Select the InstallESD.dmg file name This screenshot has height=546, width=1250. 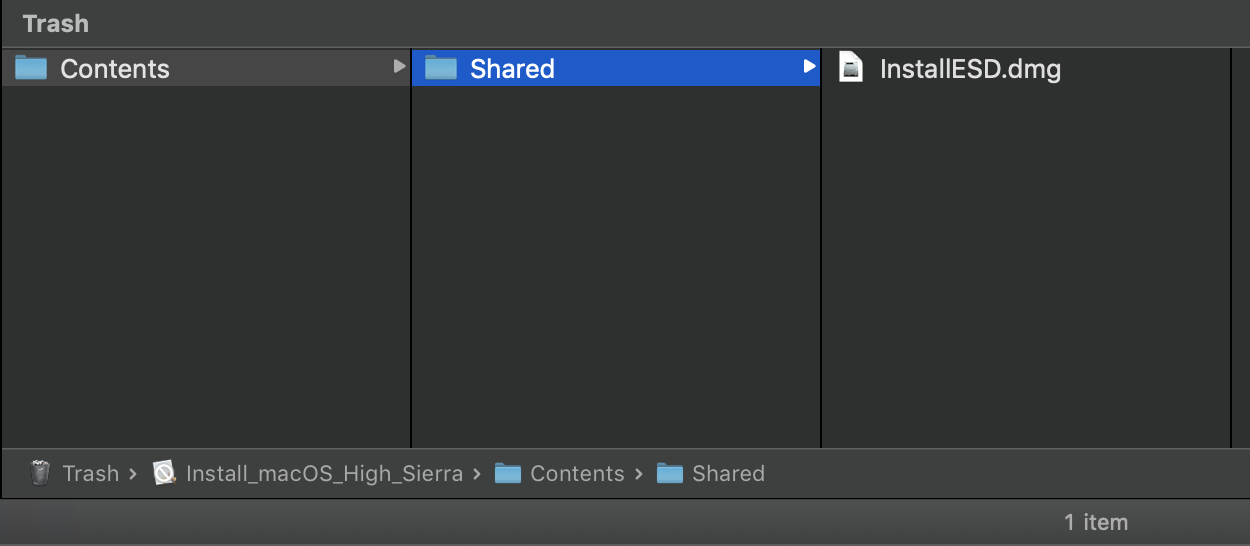pos(970,69)
